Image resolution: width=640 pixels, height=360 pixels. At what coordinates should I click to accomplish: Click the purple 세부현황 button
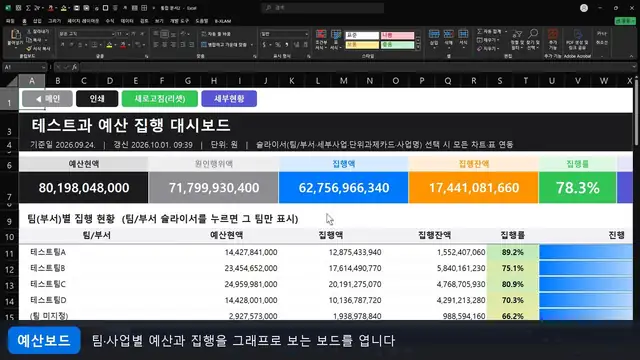pos(229,98)
